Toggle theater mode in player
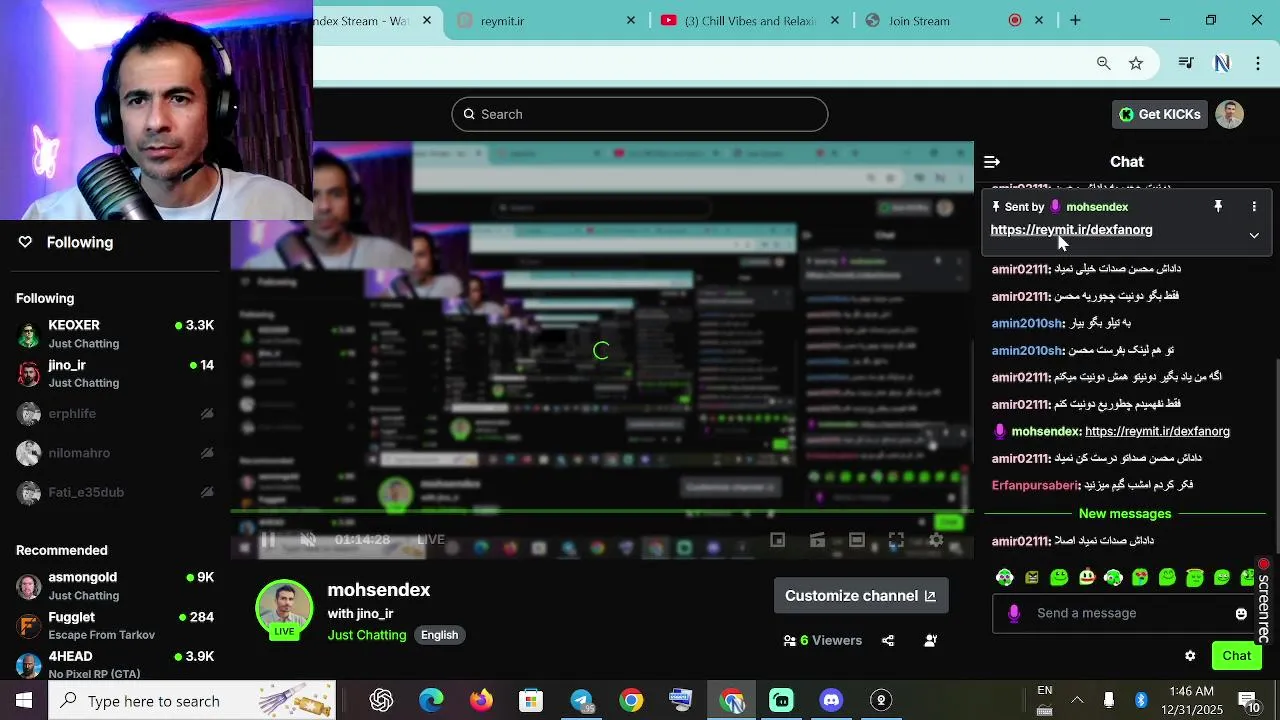Image resolution: width=1280 pixels, height=720 pixels. 857,540
